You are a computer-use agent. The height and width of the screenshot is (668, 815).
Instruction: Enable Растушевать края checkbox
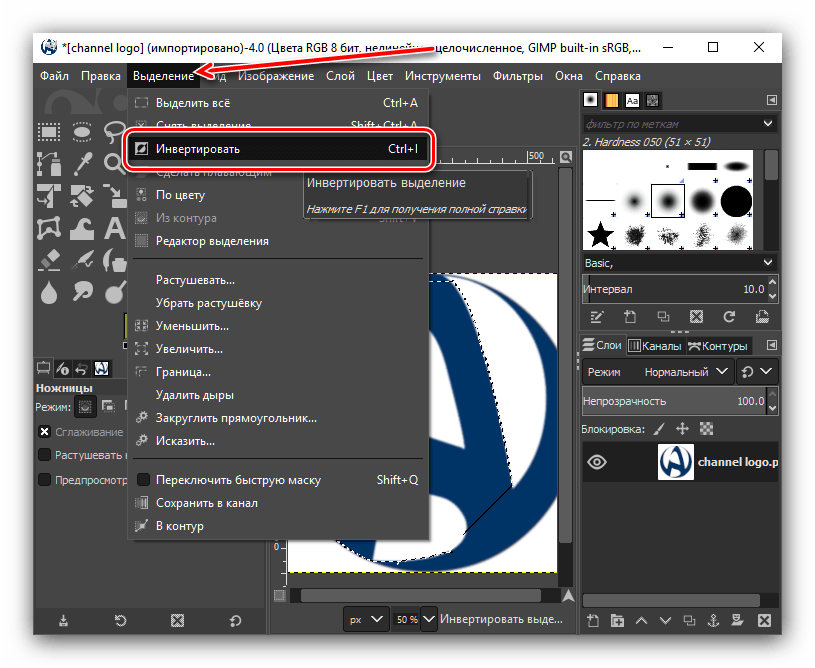[45, 455]
